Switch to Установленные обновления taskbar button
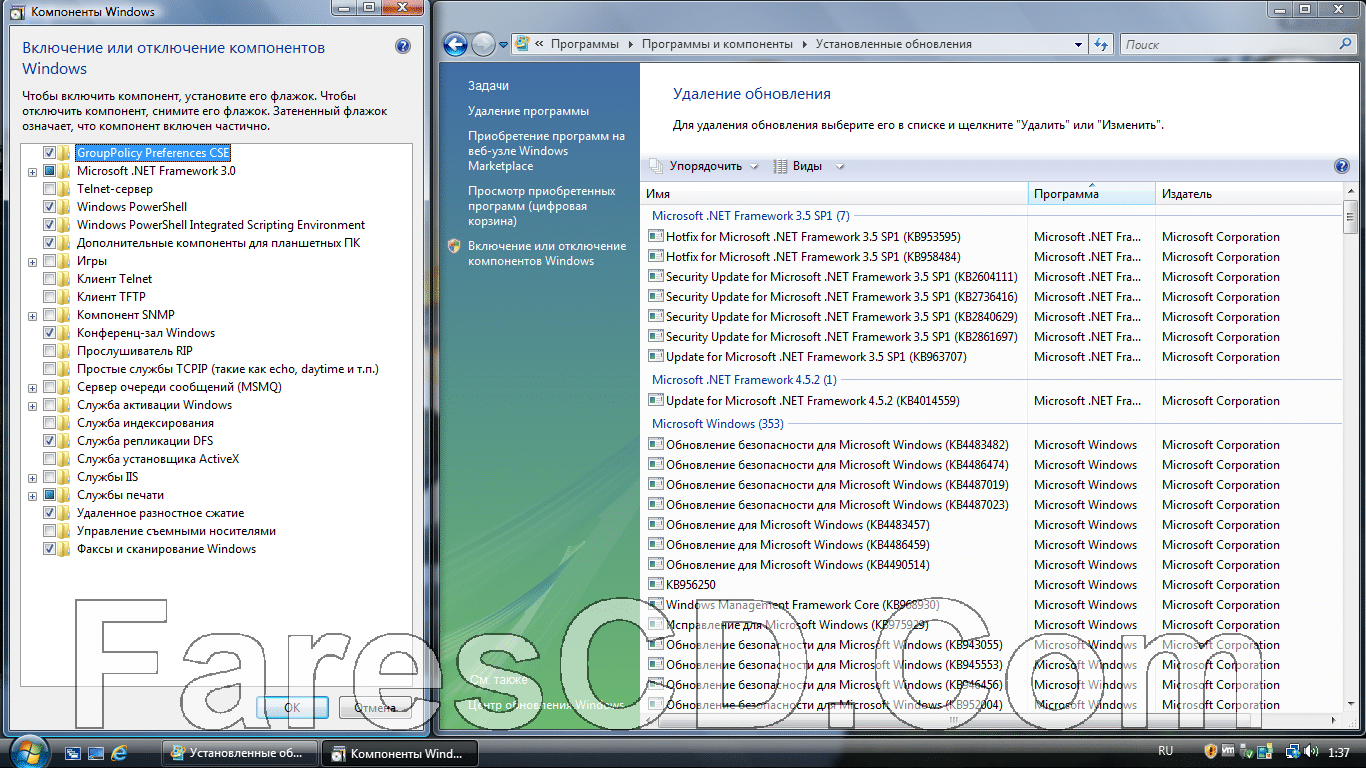This screenshot has height=768, width=1366. (241, 753)
